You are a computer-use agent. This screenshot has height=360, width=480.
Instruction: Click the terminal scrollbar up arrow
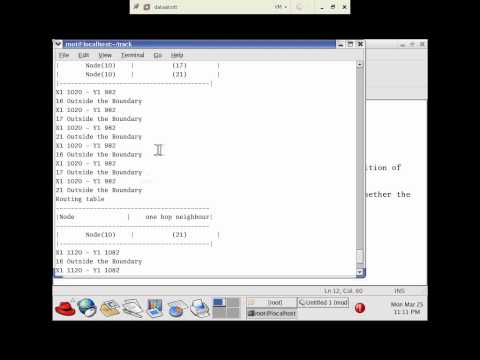pyautogui.click(x=359, y=64)
